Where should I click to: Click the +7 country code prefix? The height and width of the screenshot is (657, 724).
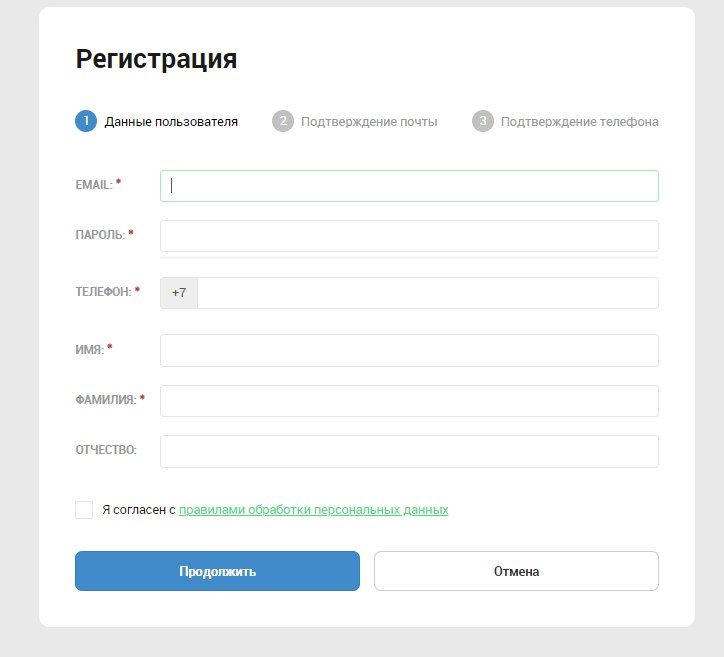tap(179, 293)
